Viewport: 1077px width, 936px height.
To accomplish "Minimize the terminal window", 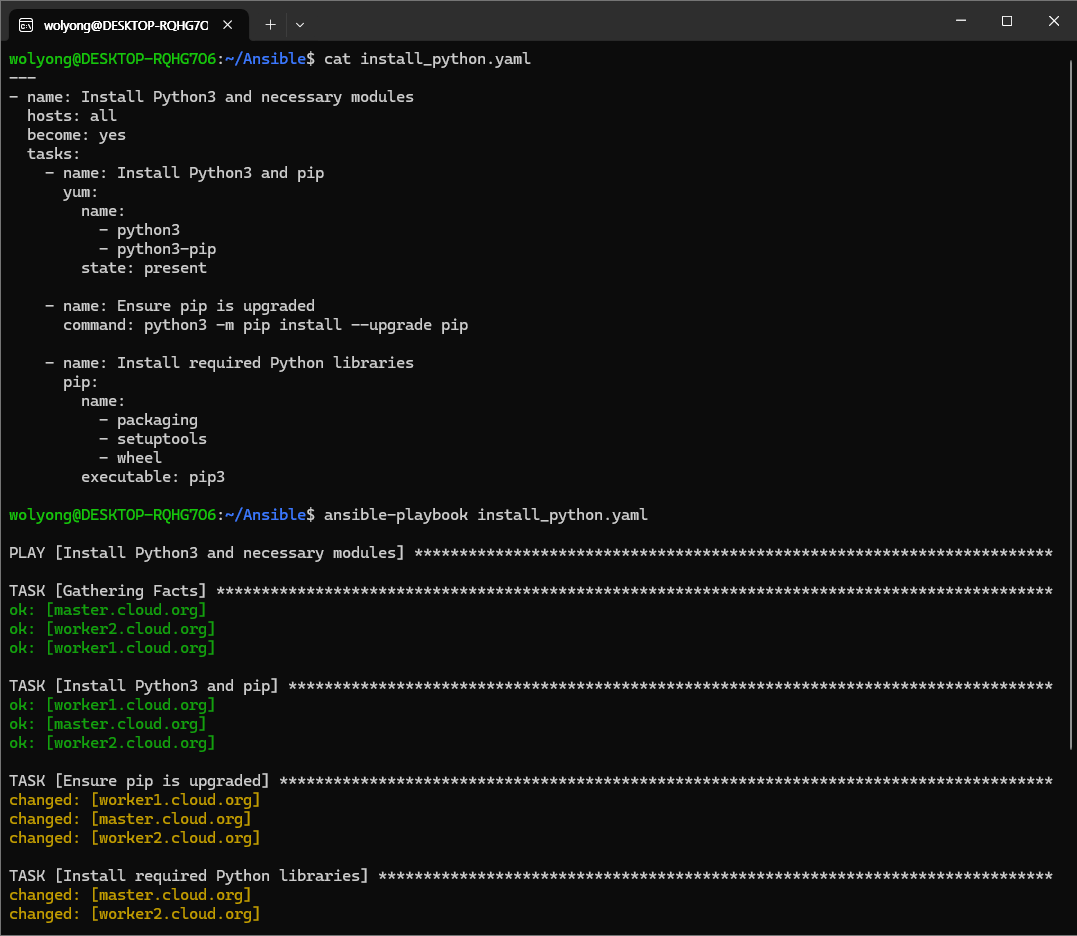I will tap(960, 21).
